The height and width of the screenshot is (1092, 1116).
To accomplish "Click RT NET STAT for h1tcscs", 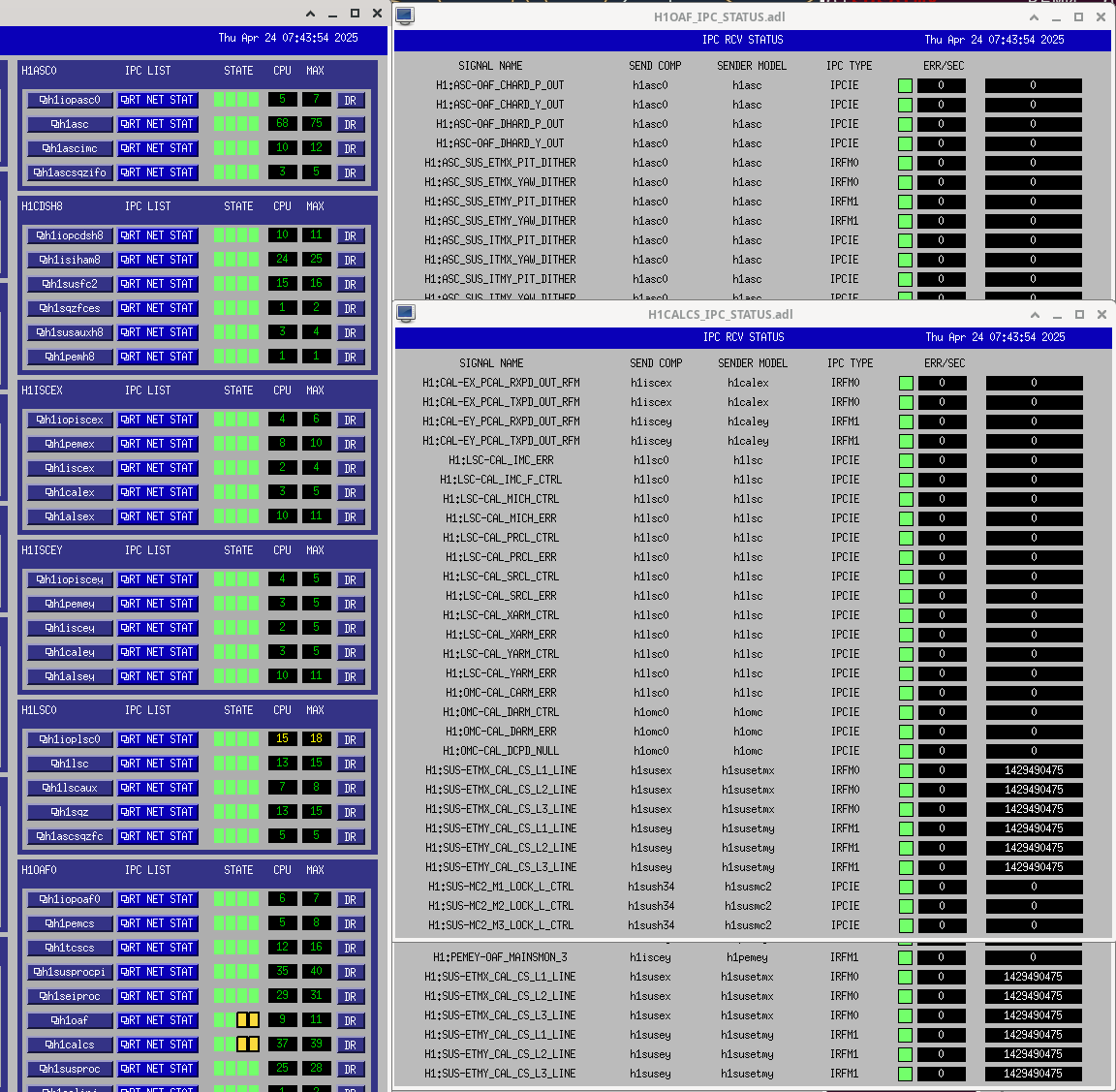I will click(157, 948).
